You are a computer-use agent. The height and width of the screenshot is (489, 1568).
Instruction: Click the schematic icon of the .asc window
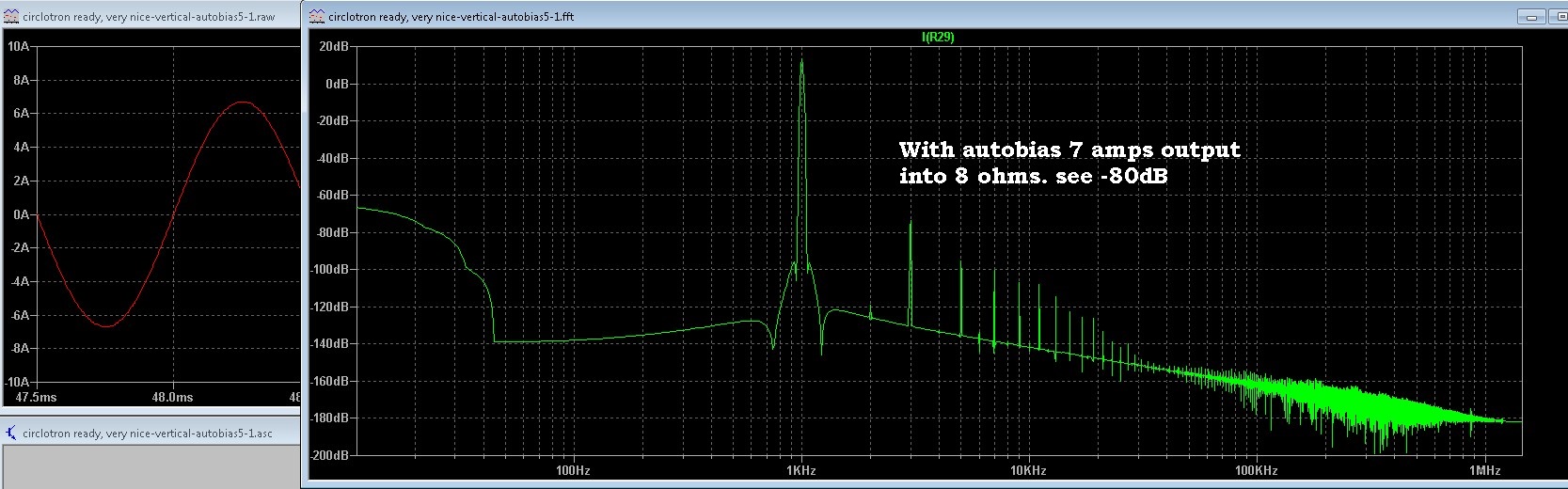(11, 434)
